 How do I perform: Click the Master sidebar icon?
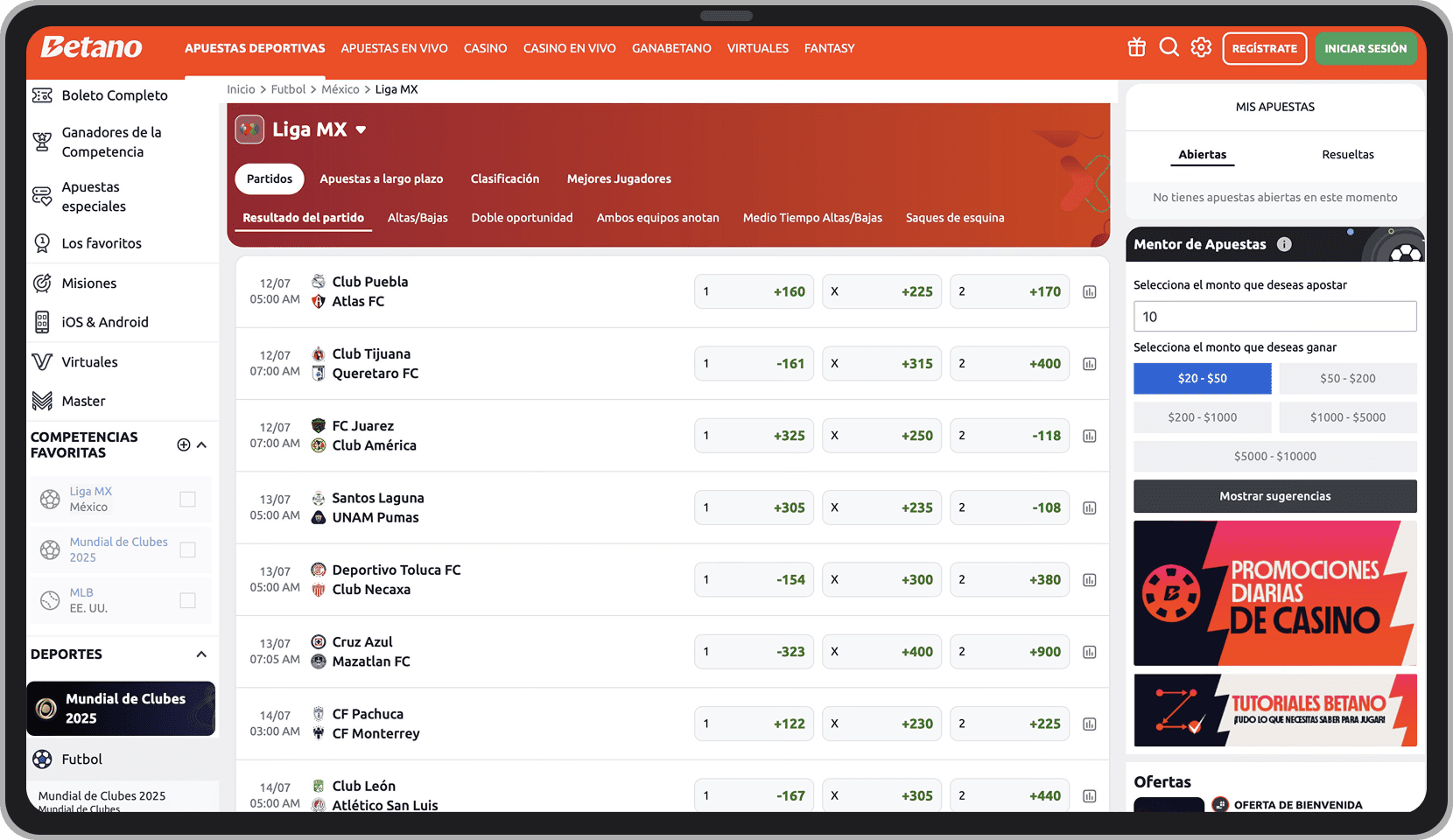point(42,401)
